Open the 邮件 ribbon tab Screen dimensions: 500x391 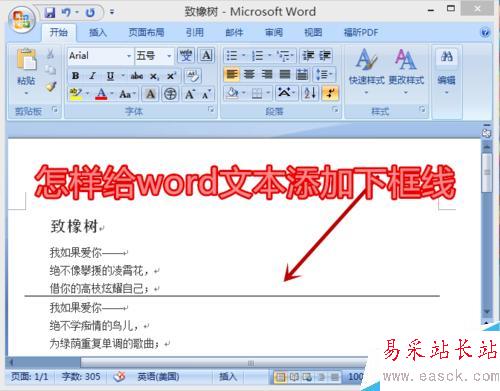[234, 32]
